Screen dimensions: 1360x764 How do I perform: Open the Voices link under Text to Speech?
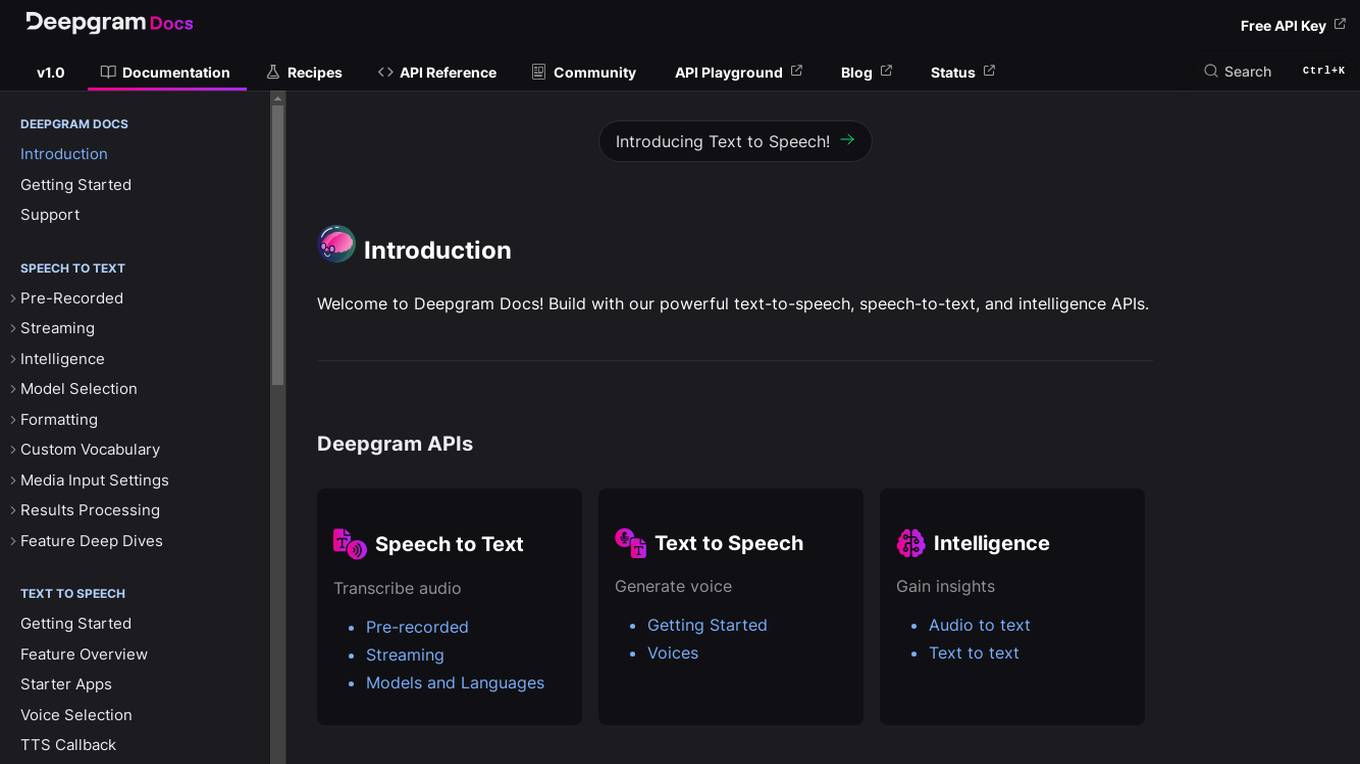pyautogui.click(x=672, y=653)
